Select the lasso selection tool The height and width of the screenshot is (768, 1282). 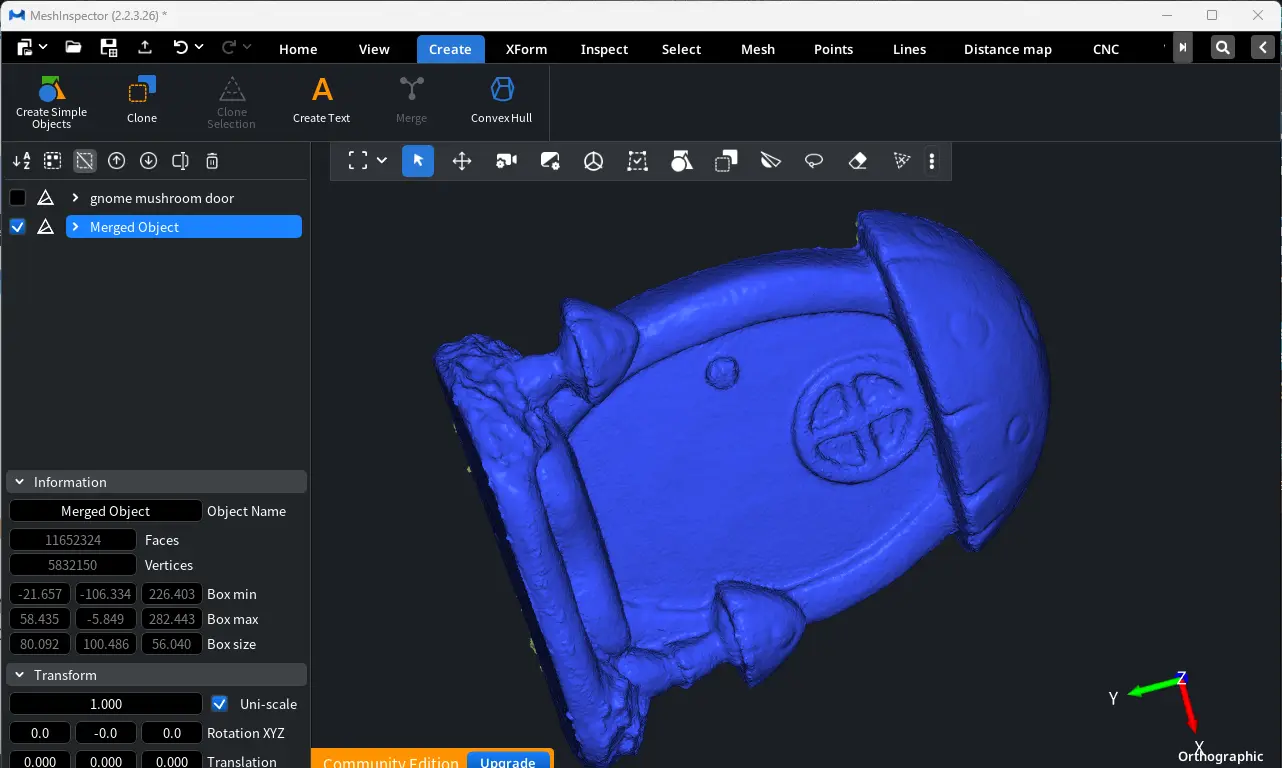coord(814,161)
